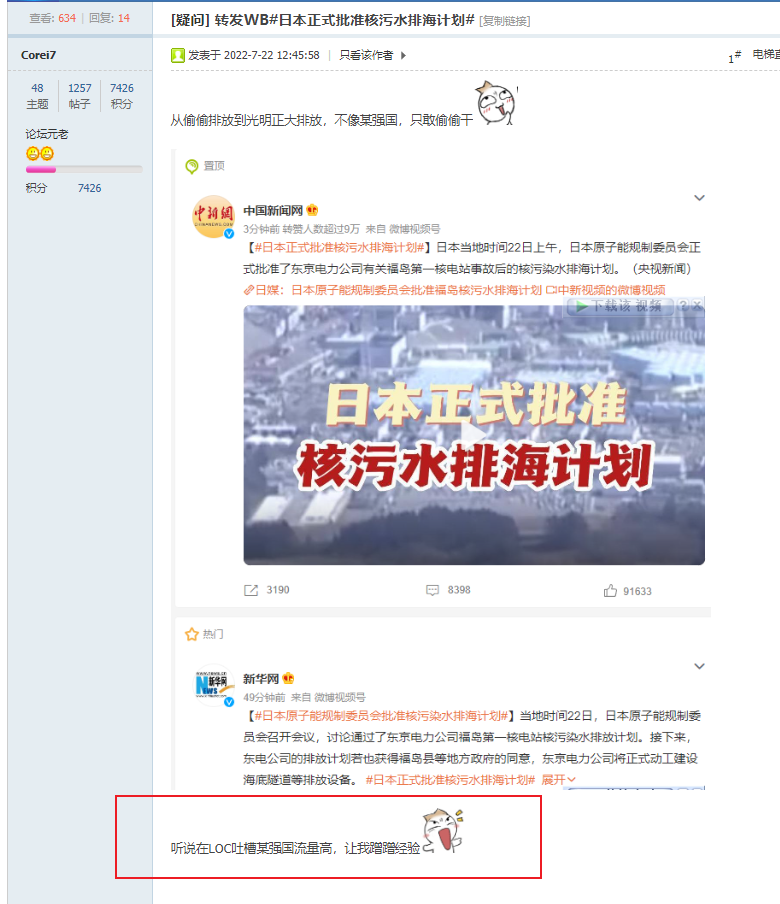Close the video download overlay bar
The height and width of the screenshot is (904, 780).
click(697, 306)
